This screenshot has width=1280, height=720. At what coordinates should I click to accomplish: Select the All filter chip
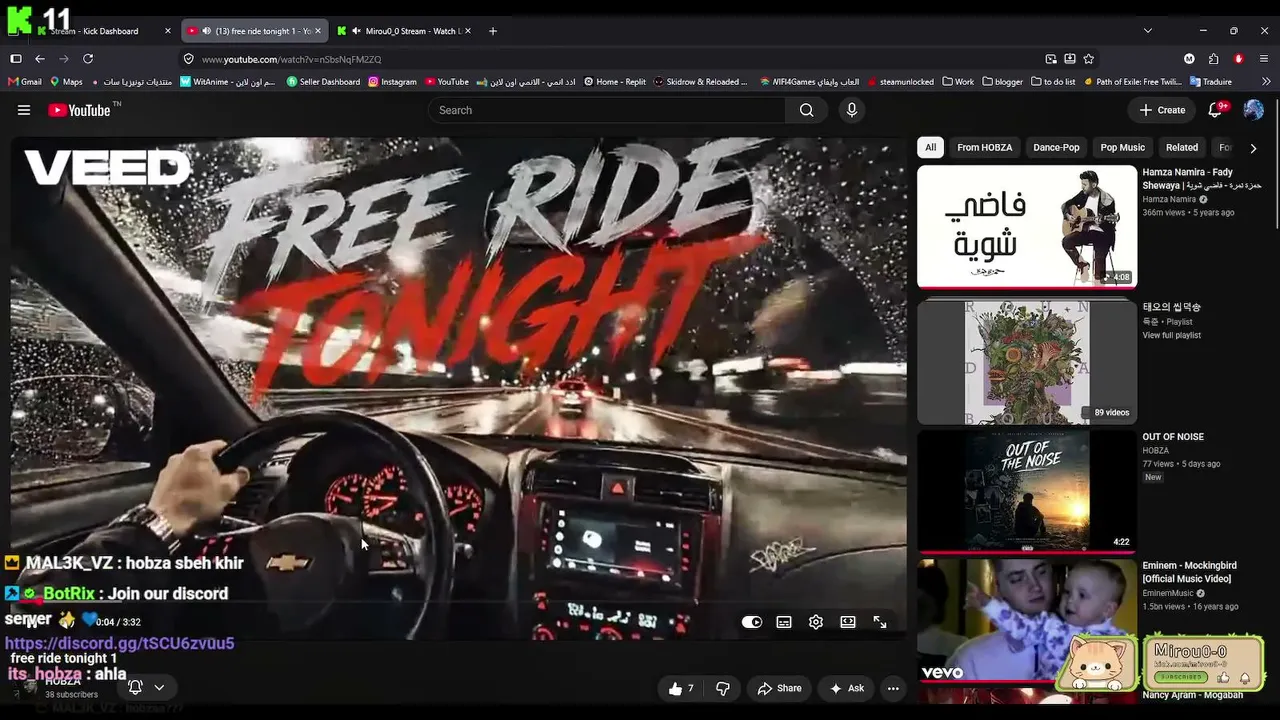click(x=930, y=148)
